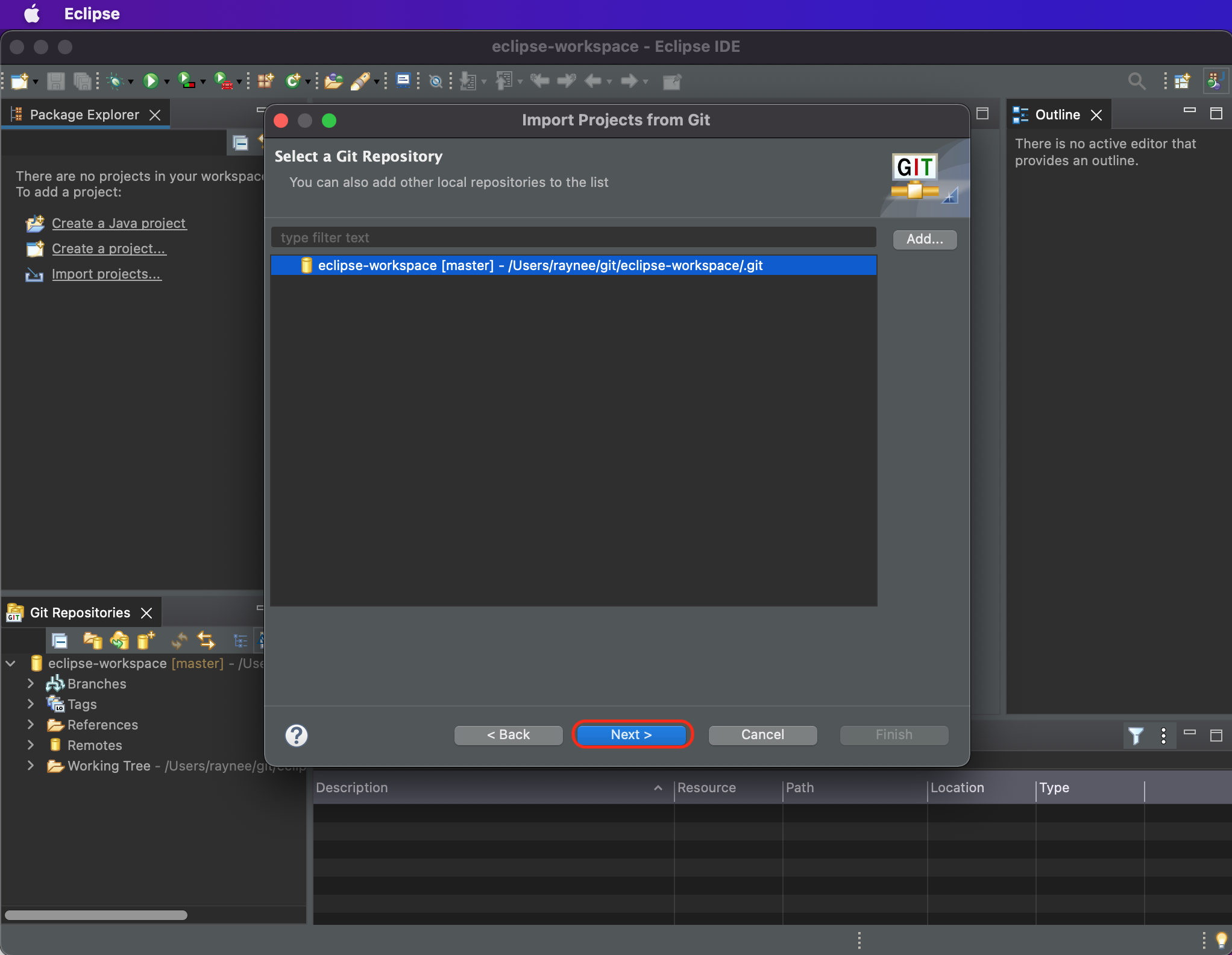
Task: Expand the Branches tree node
Action: [31, 684]
